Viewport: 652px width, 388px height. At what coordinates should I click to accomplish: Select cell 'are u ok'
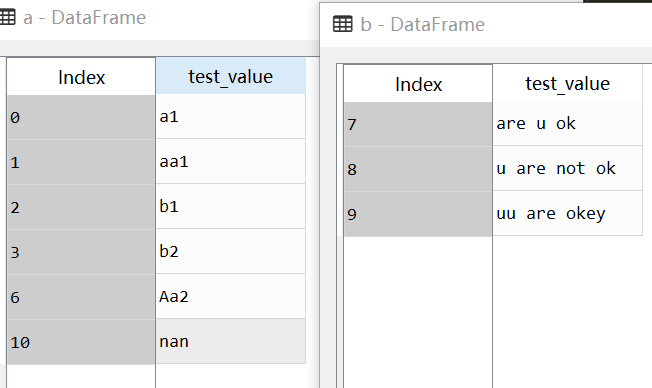(568, 124)
